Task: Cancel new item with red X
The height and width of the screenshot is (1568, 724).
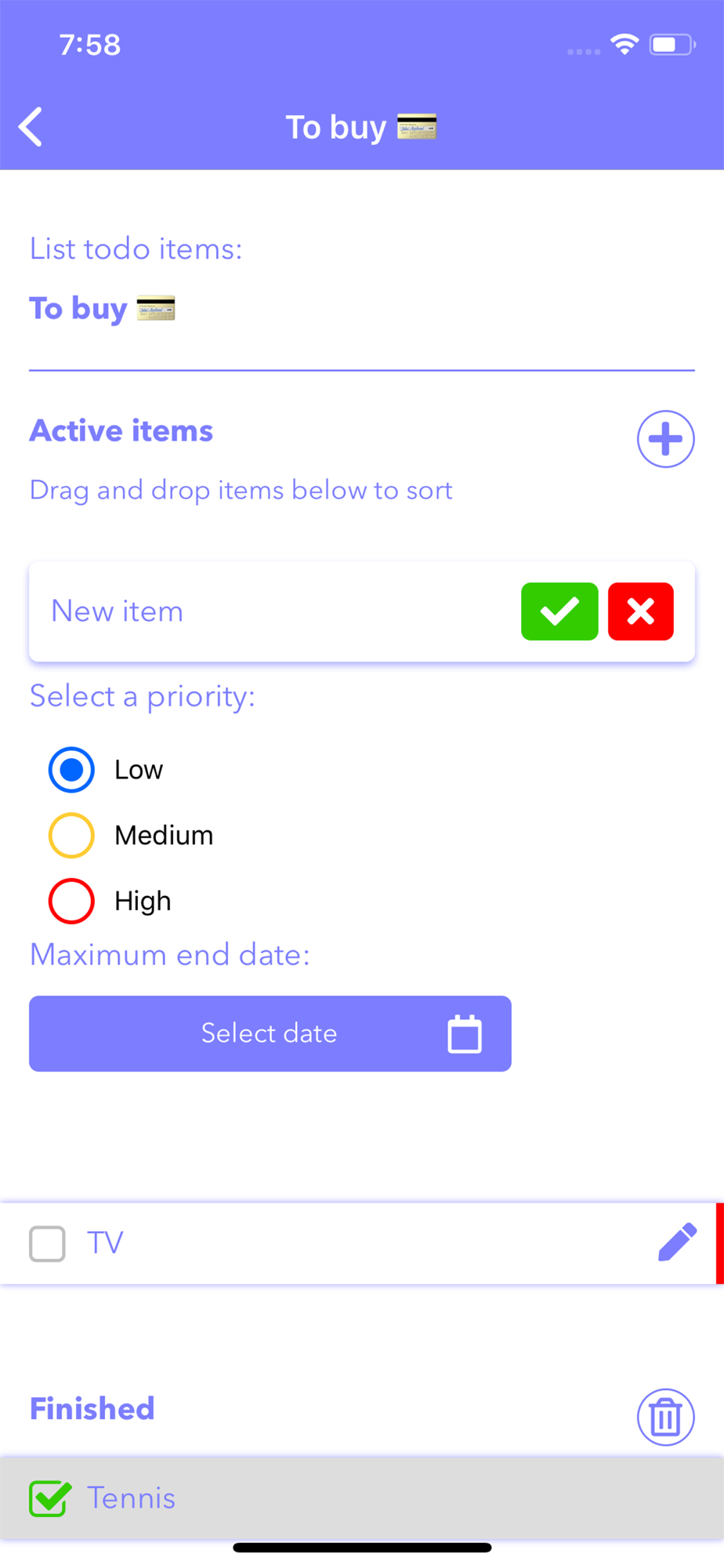Action: [x=640, y=612]
